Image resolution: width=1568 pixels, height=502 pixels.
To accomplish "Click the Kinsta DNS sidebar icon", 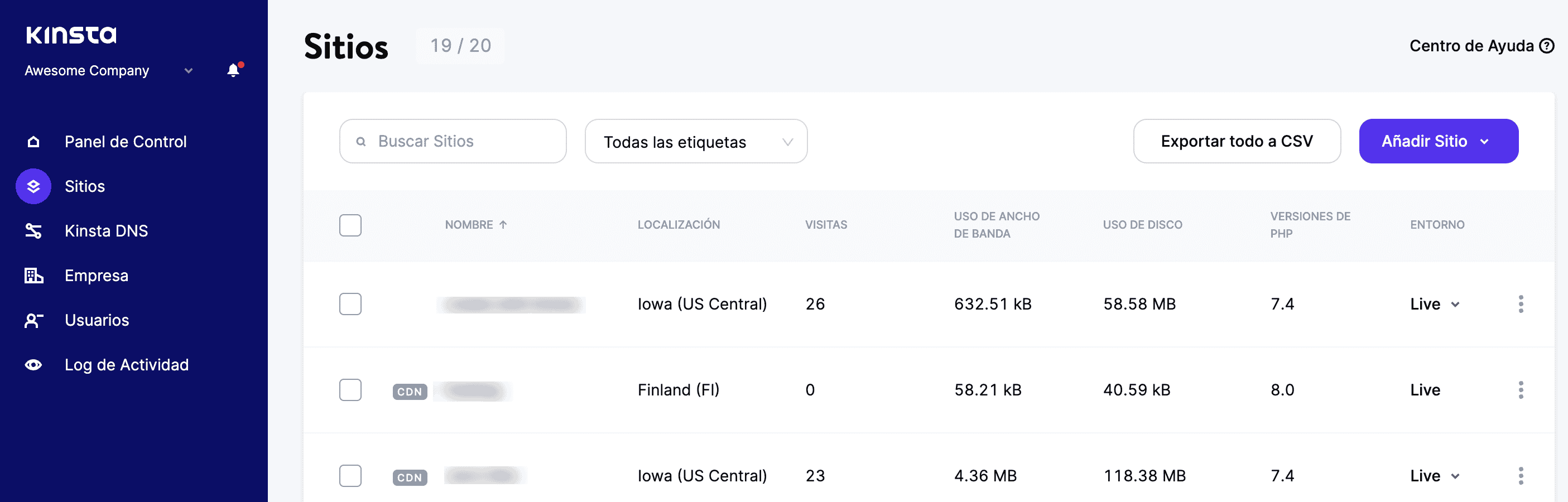I will 33,231.
